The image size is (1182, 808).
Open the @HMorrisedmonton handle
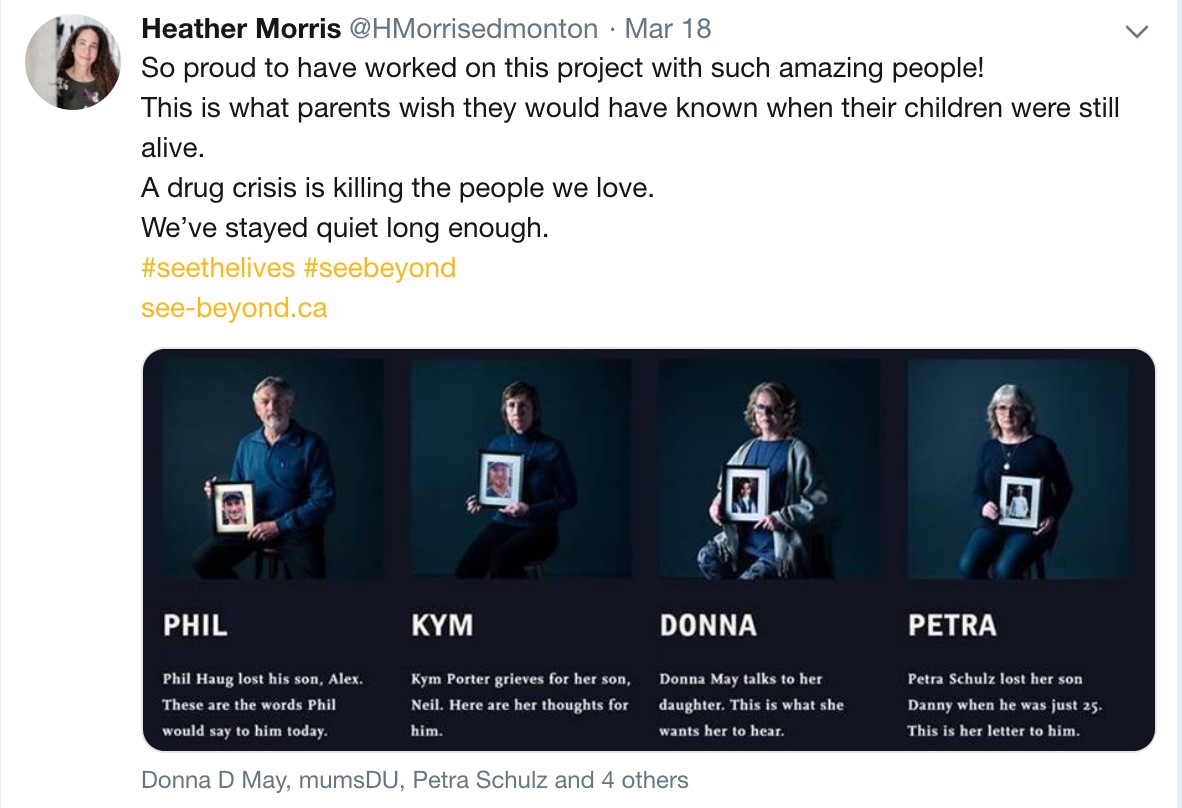click(x=473, y=29)
